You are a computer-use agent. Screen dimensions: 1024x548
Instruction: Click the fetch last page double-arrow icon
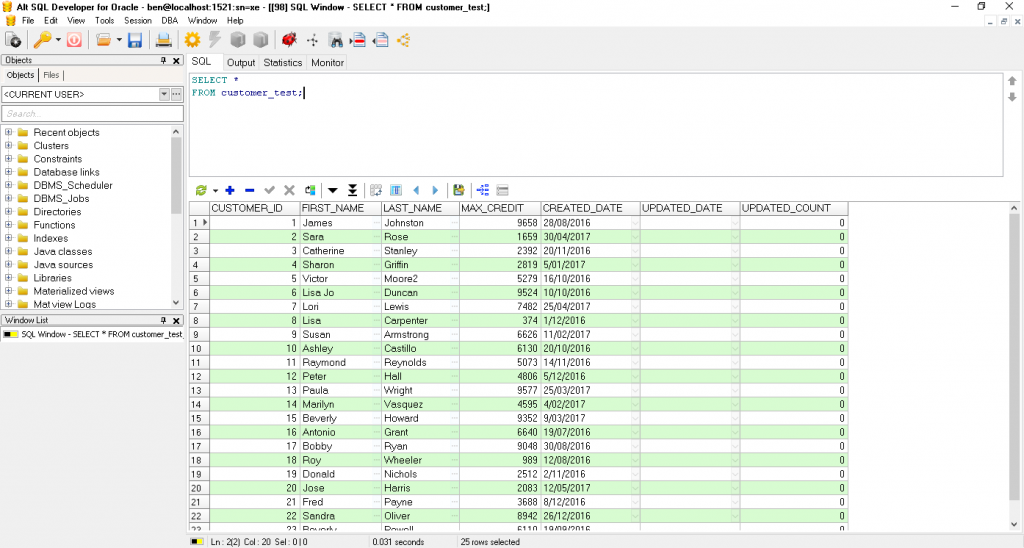352,190
